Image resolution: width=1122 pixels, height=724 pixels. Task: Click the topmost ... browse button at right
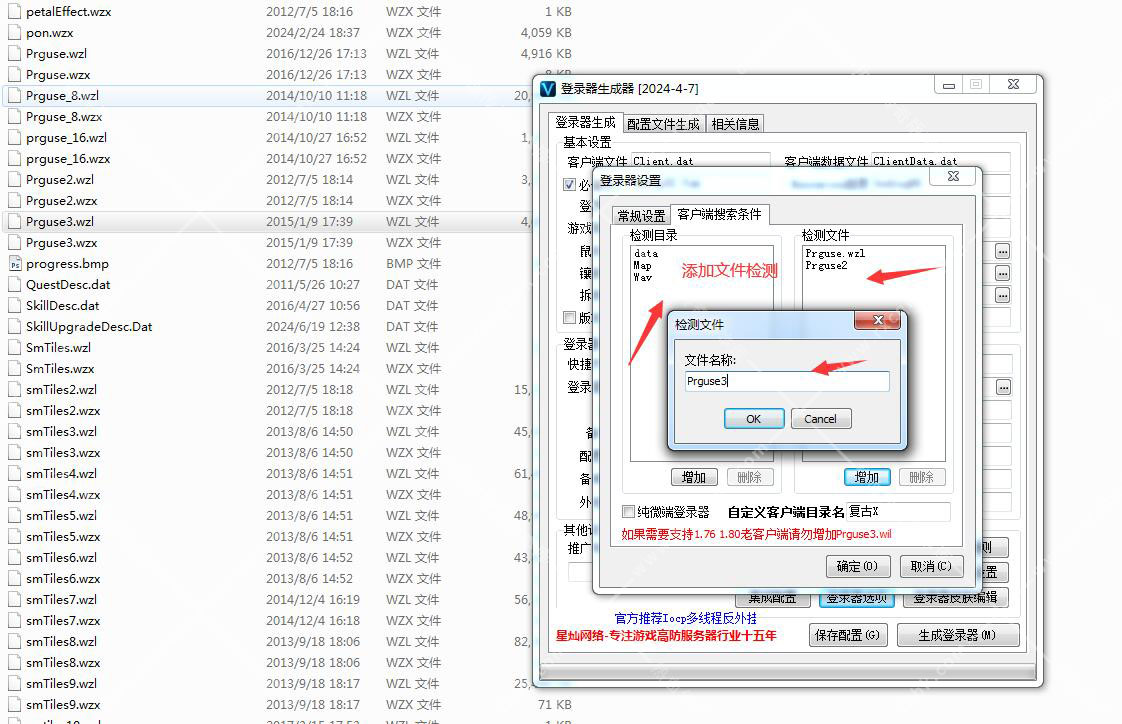tap(1003, 251)
